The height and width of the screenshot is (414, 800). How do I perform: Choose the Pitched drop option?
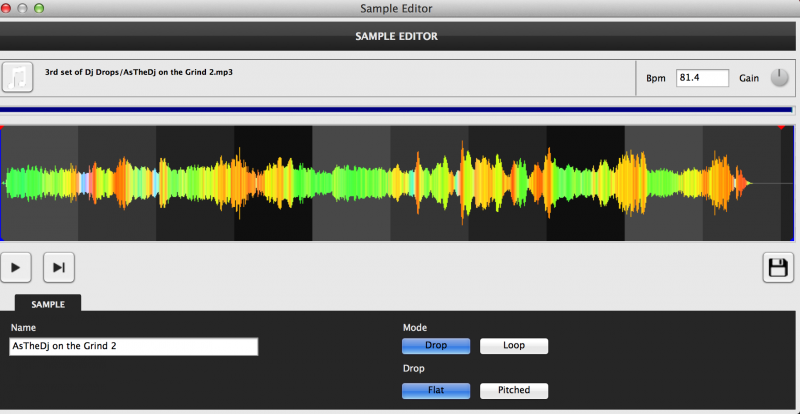pos(514,390)
